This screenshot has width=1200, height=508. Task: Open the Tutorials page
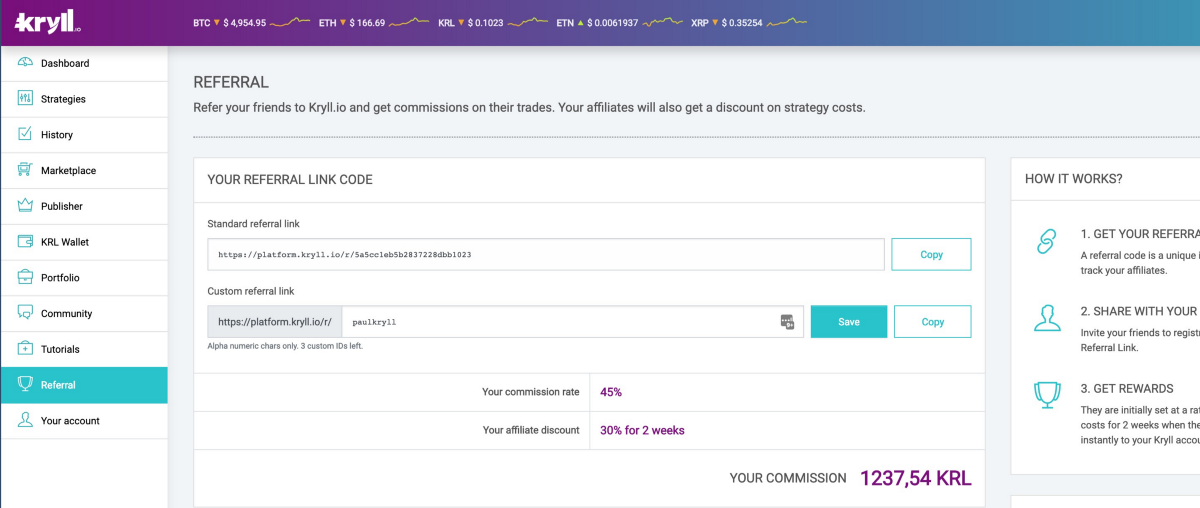[x=84, y=349]
